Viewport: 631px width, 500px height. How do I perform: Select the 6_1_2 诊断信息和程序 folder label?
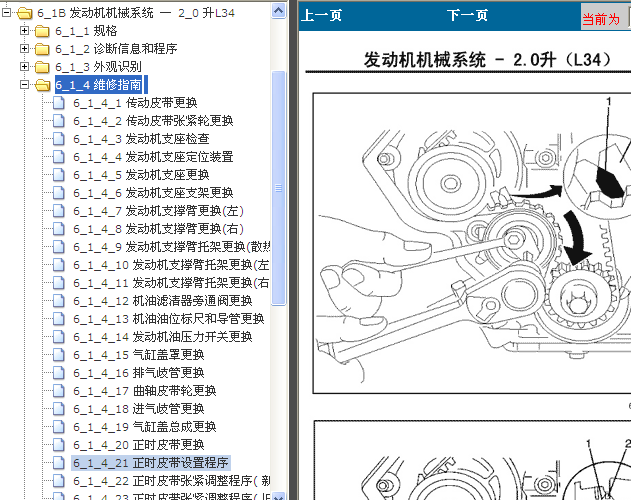[116, 49]
